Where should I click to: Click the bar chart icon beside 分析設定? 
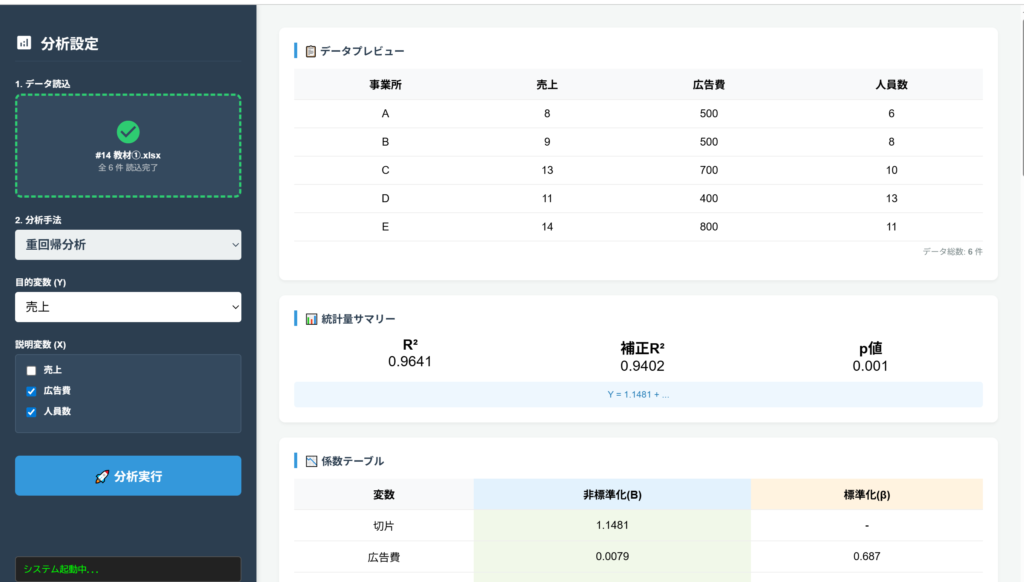(x=24, y=43)
